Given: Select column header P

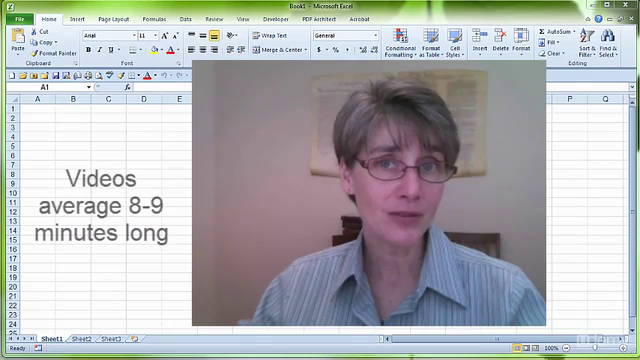Looking at the screenshot, I should coord(569,99).
